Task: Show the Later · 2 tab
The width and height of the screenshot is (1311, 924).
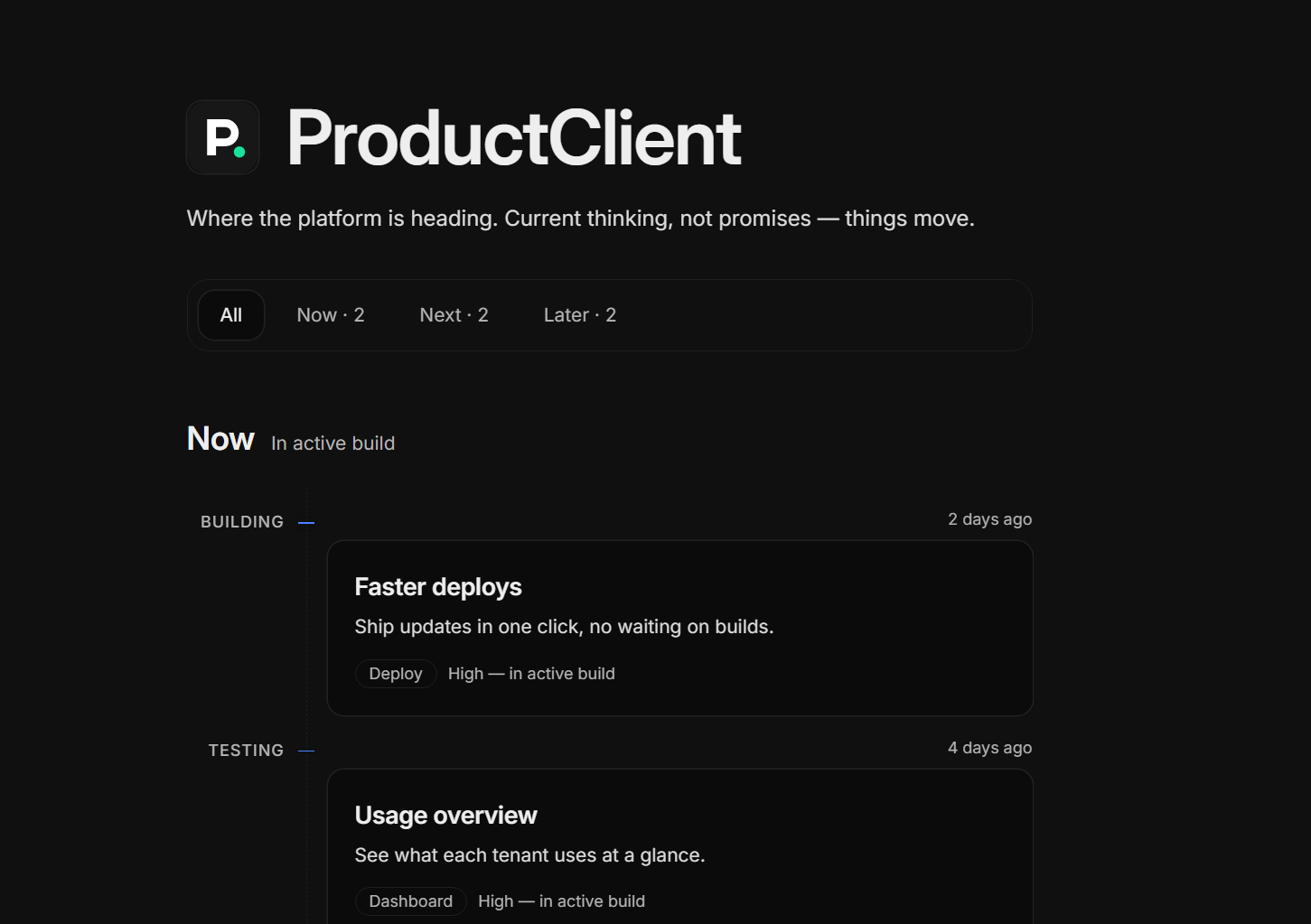Action: [580, 315]
